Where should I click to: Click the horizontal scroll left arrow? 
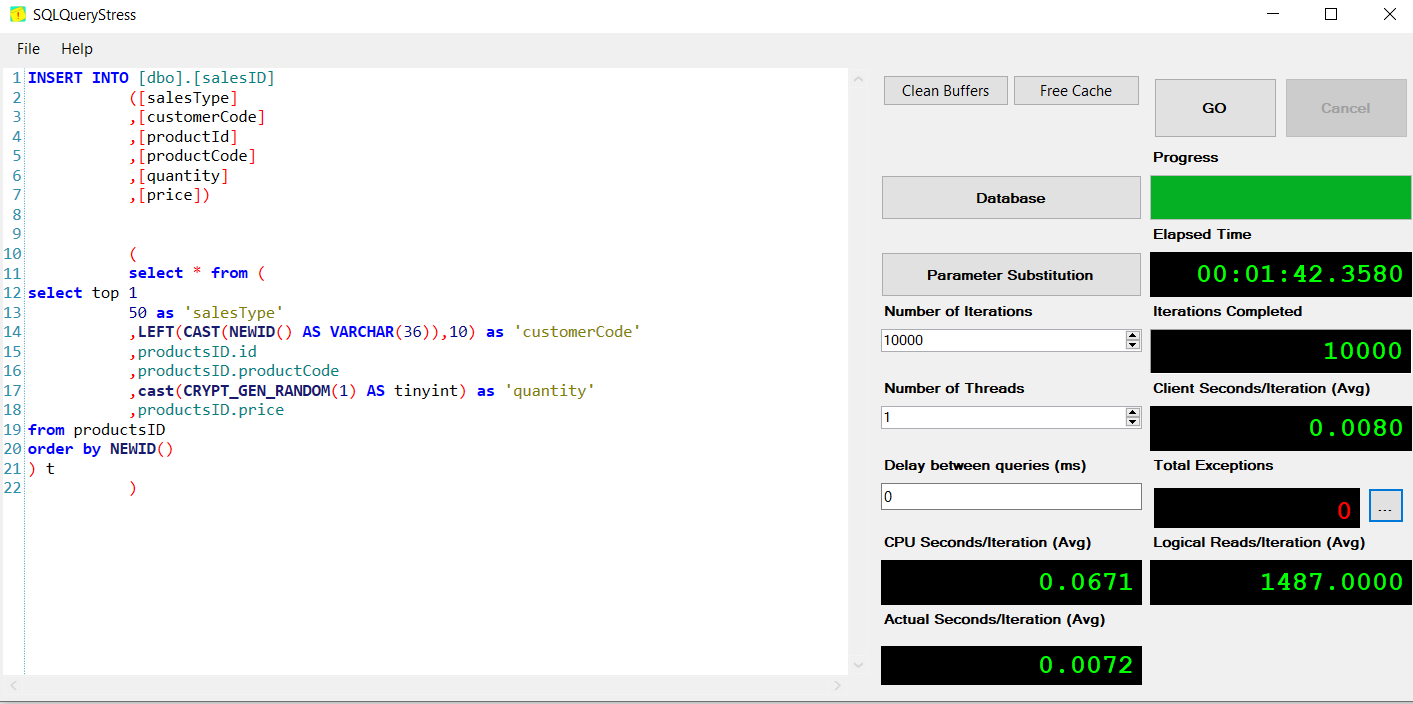tap(13, 685)
